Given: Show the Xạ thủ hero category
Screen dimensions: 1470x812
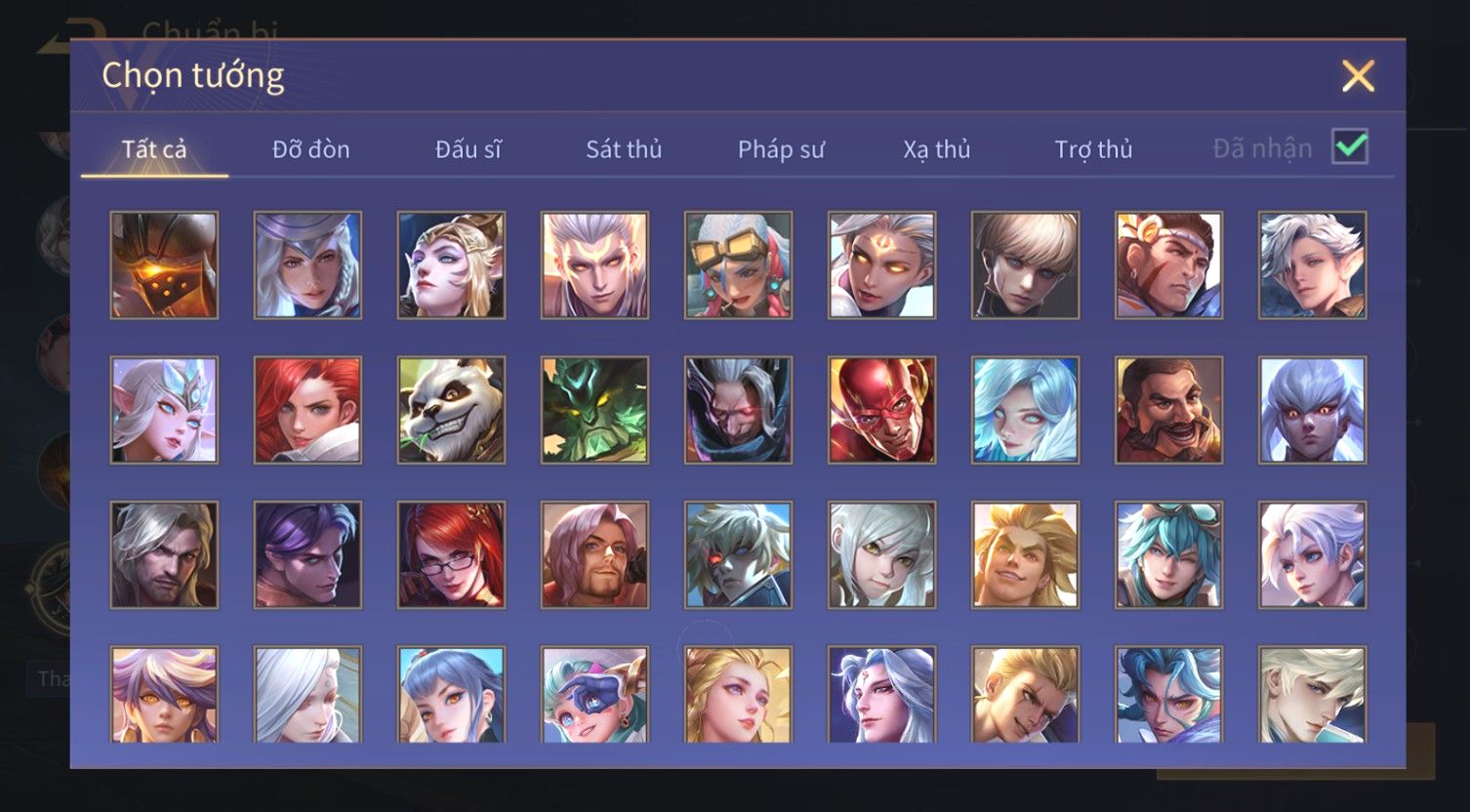Looking at the screenshot, I should tap(937, 149).
